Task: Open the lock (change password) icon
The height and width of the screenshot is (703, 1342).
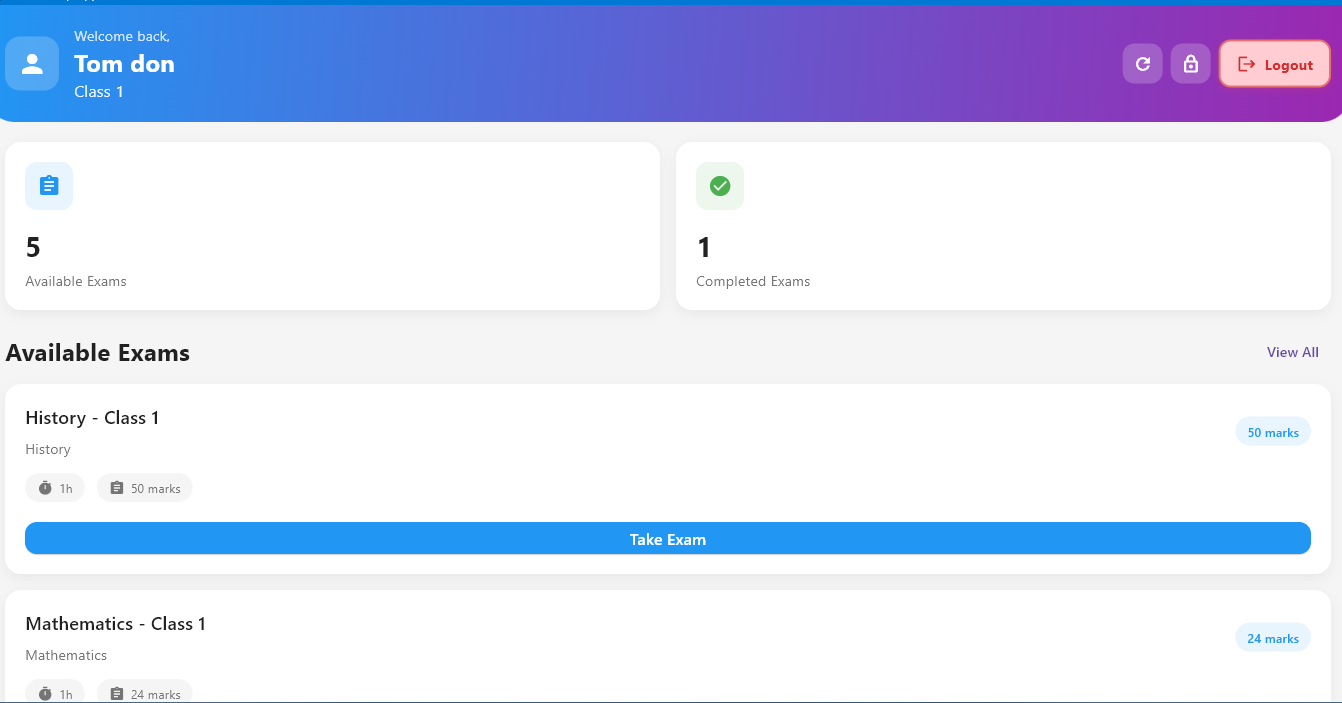Action: pos(1190,63)
